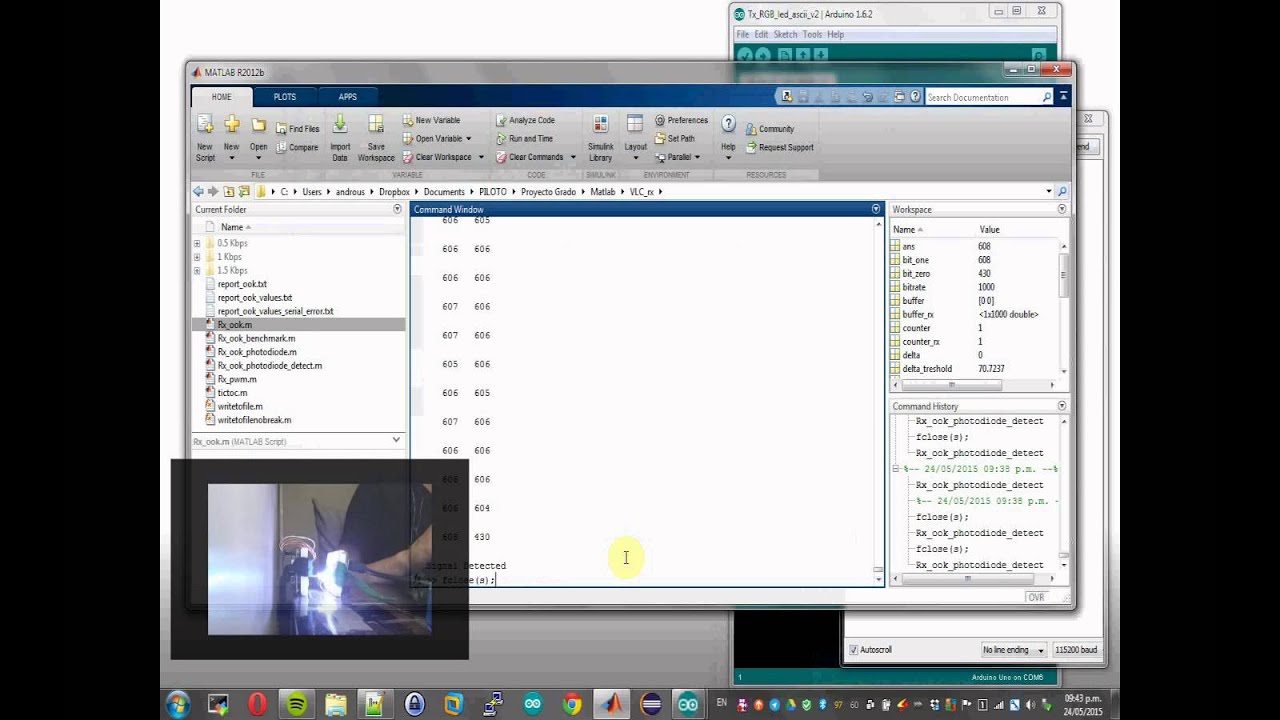Click the Compare files tool
This screenshot has width=1280, height=720.
pos(297,147)
